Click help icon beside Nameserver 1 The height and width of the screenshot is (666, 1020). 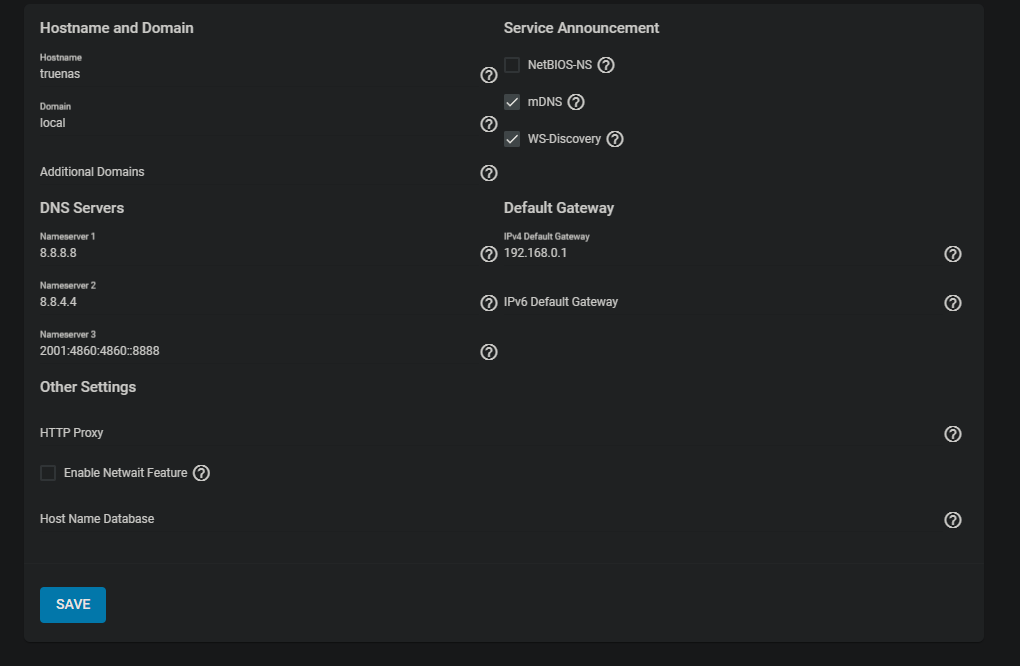[x=489, y=254]
